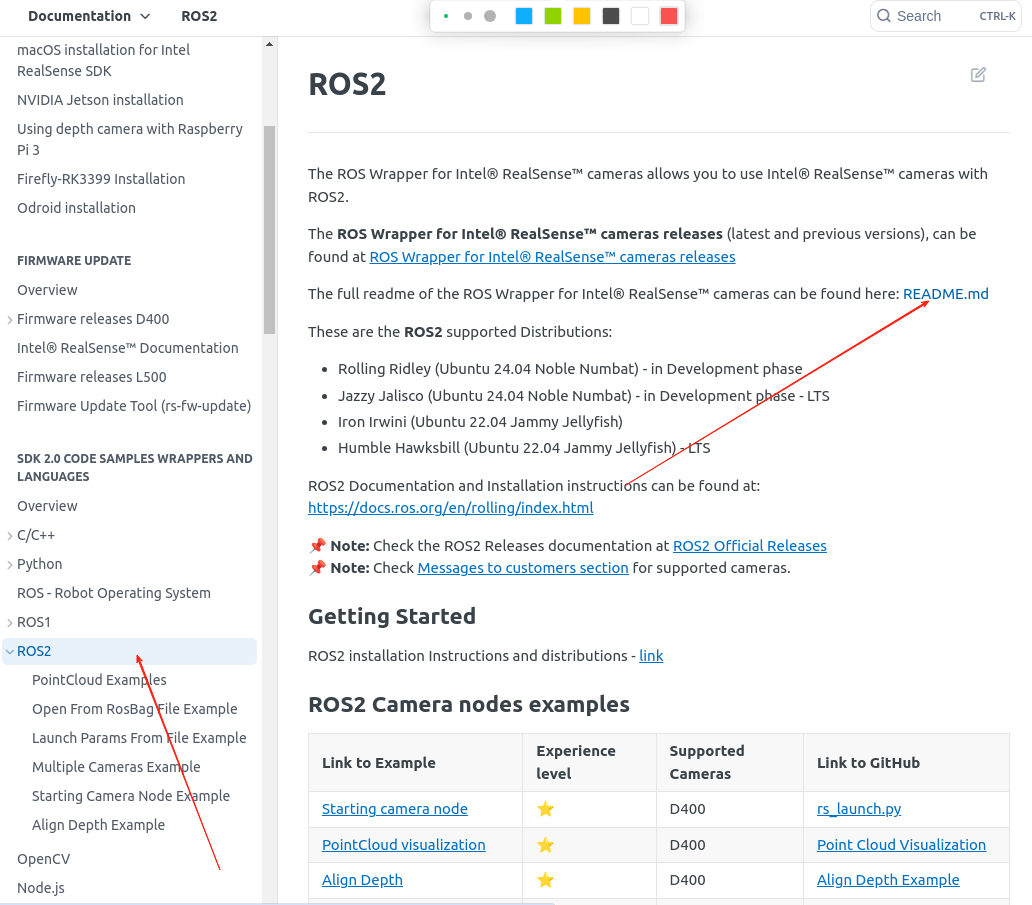
Task: Open Odroid installation page
Action: (76, 208)
